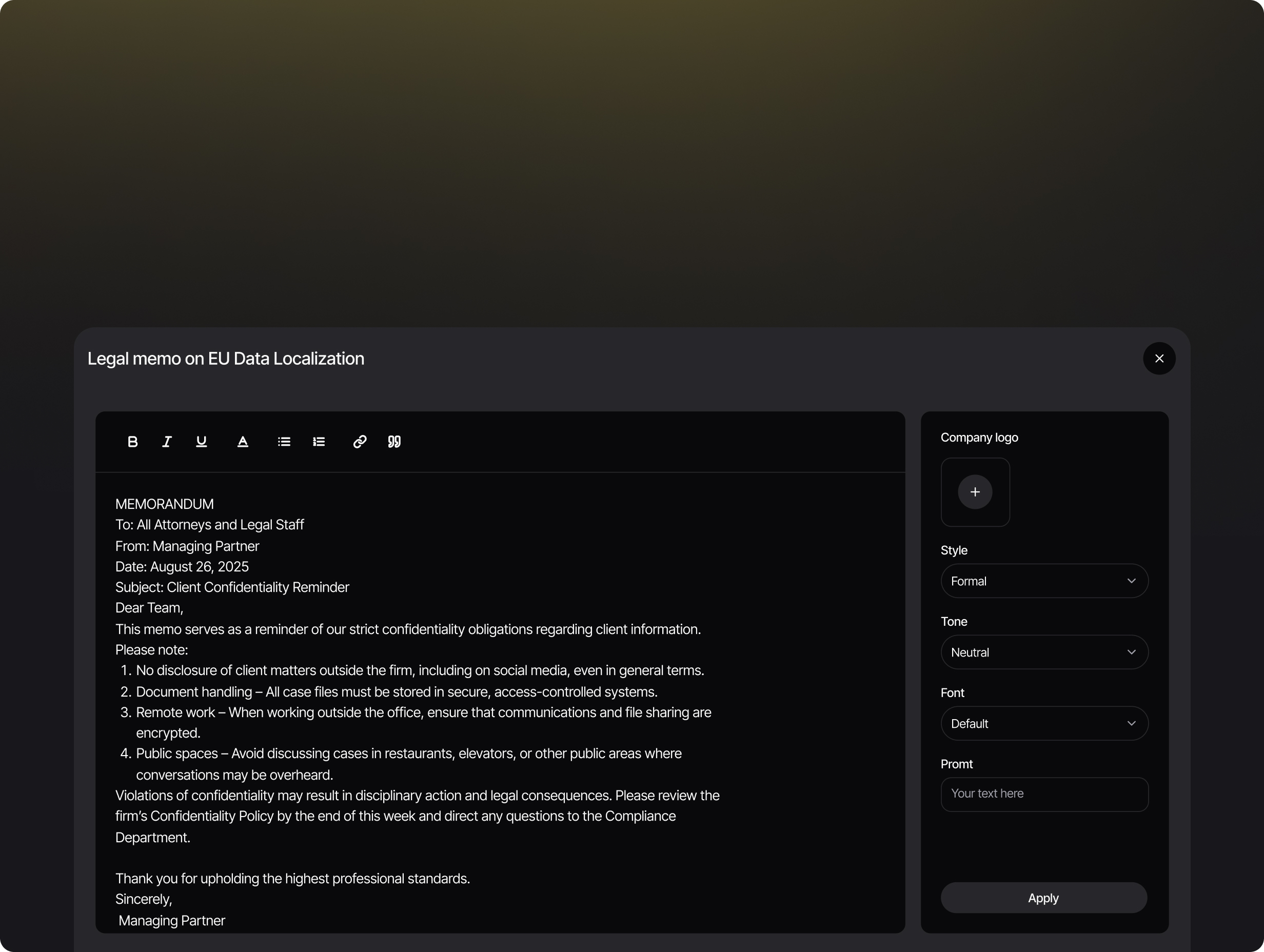Toggle bold formatting
The height and width of the screenshot is (952, 1264).
click(132, 441)
